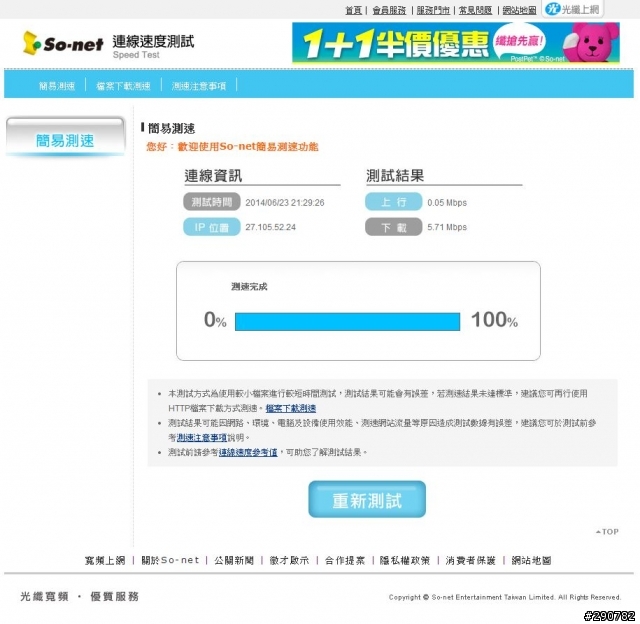The width and height of the screenshot is (640, 624).
Task: Open 會員服務 top link
Action: 389,10
